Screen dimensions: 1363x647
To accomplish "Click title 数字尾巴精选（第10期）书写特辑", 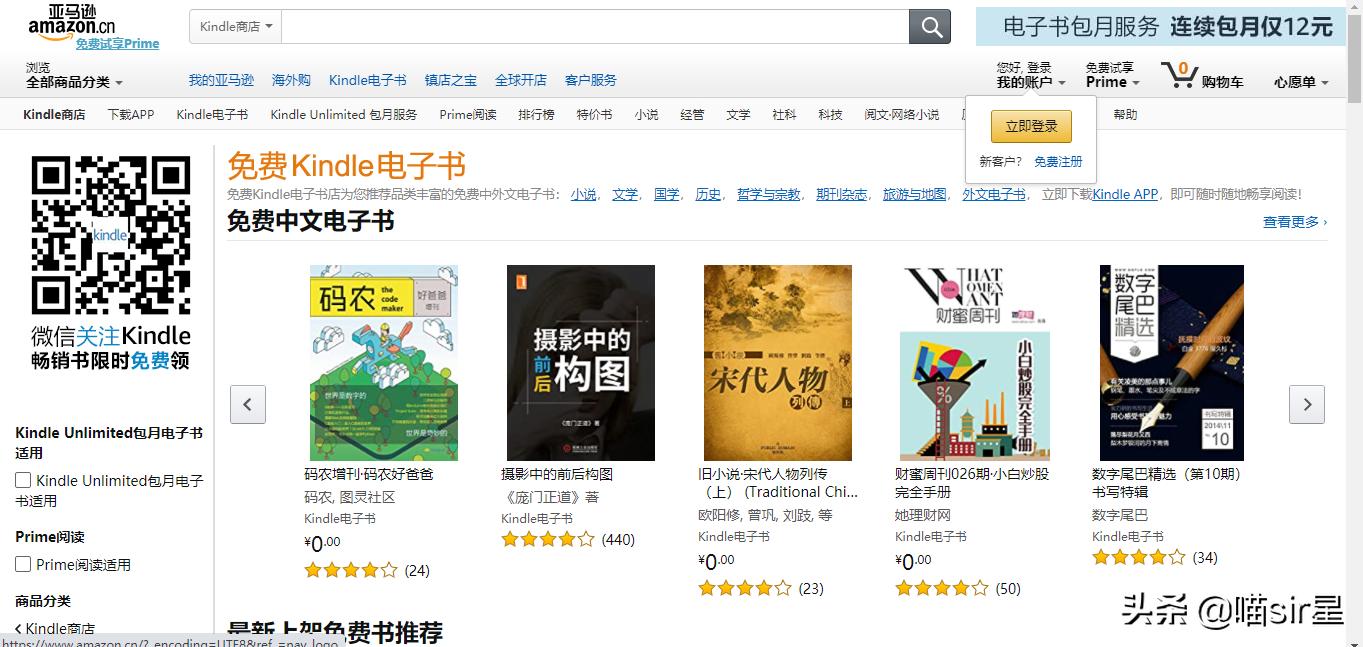I will point(1166,483).
